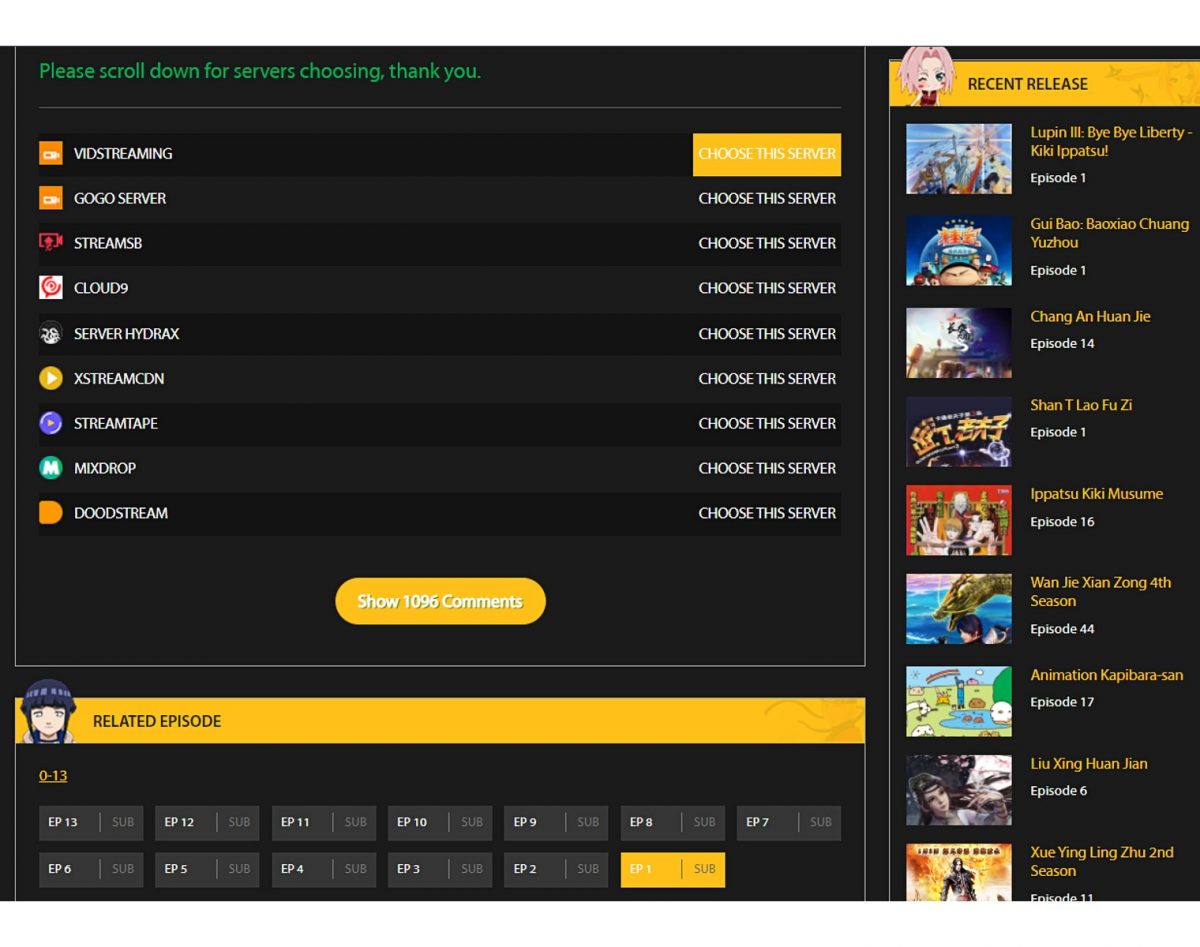This screenshot has width=1200, height=947.
Task: Choose this server for Streamtape
Action: [766, 424]
